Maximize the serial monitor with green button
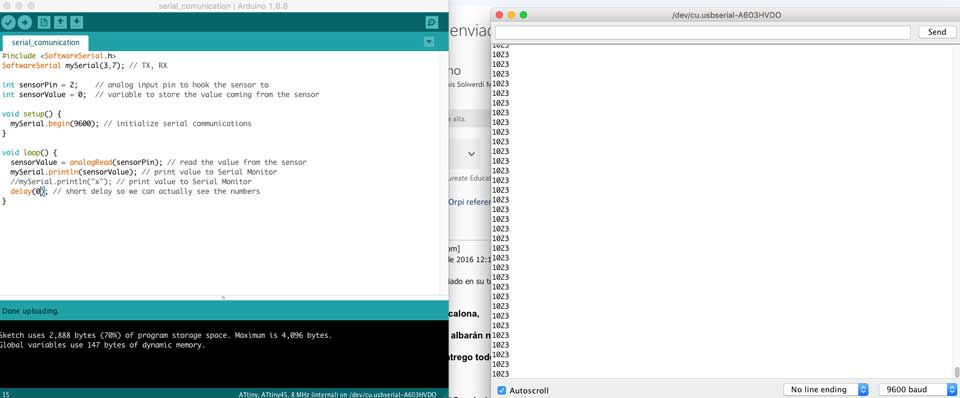This screenshot has width=960, height=398. point(523,15)
